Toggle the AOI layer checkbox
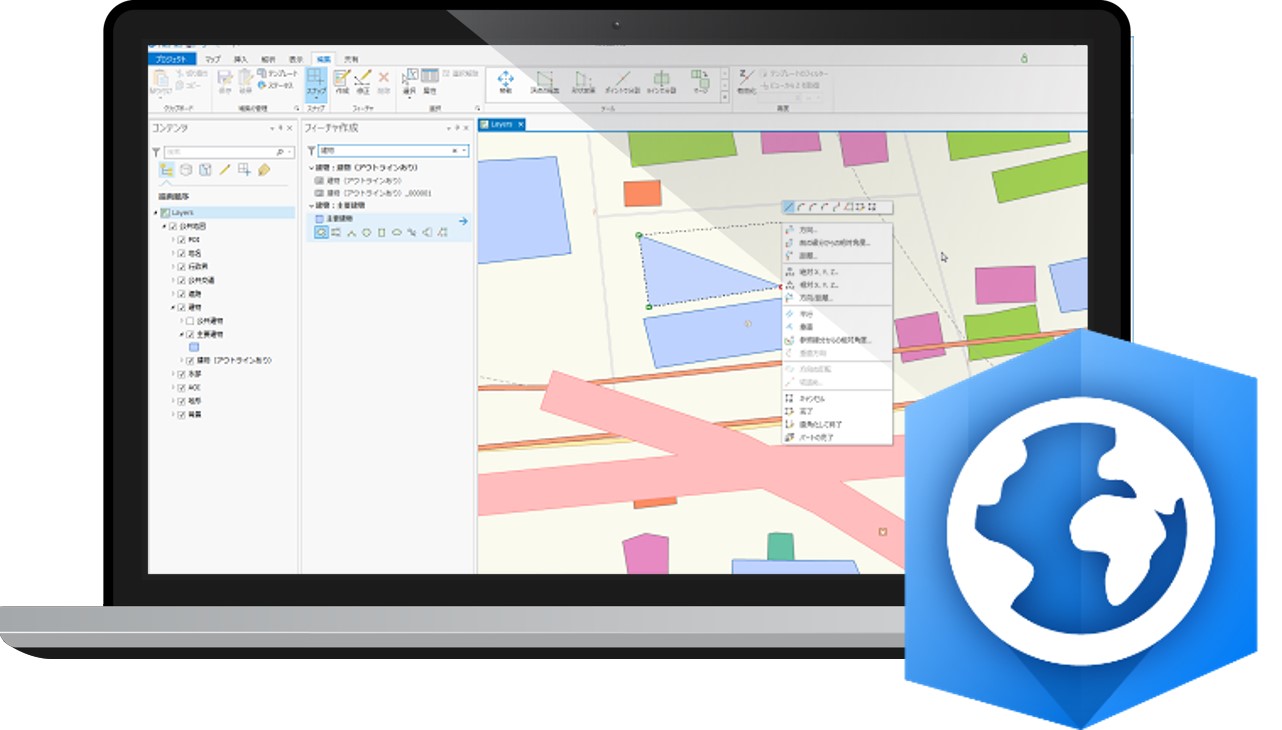 182,387
